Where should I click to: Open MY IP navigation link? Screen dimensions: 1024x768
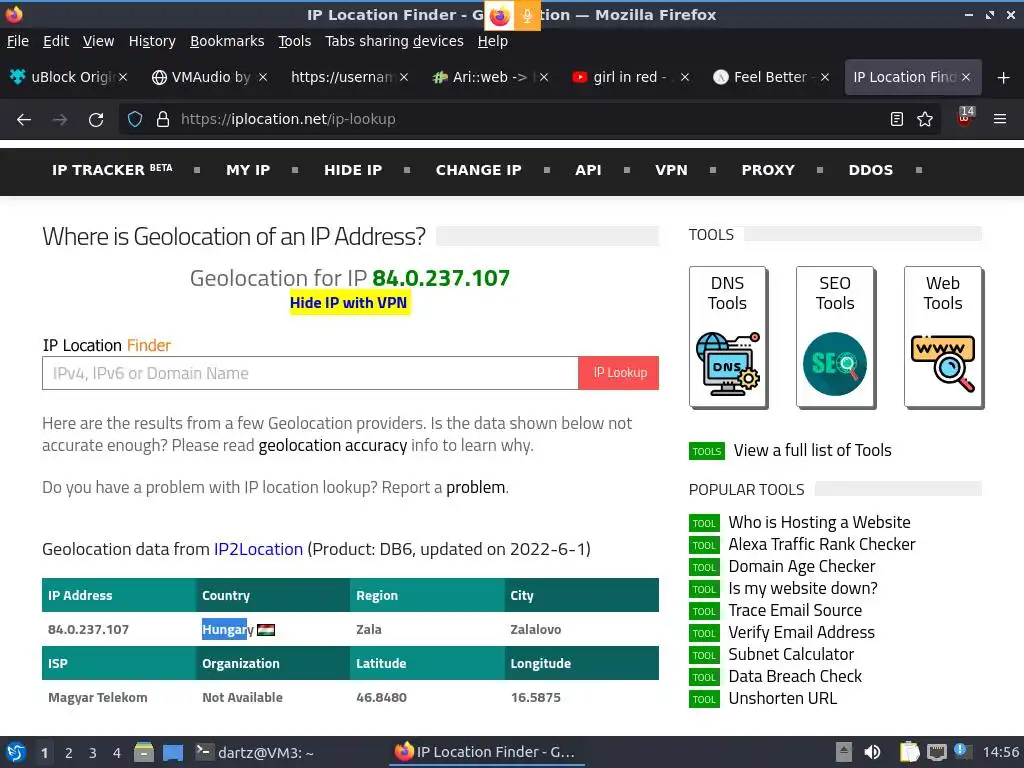click(x=248, y=170)
